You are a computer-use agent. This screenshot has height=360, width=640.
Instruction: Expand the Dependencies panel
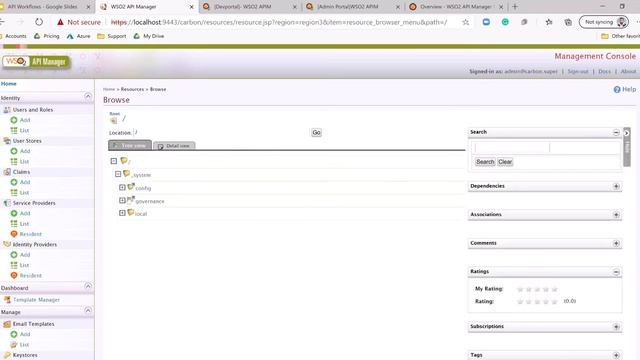pos(616,187)
